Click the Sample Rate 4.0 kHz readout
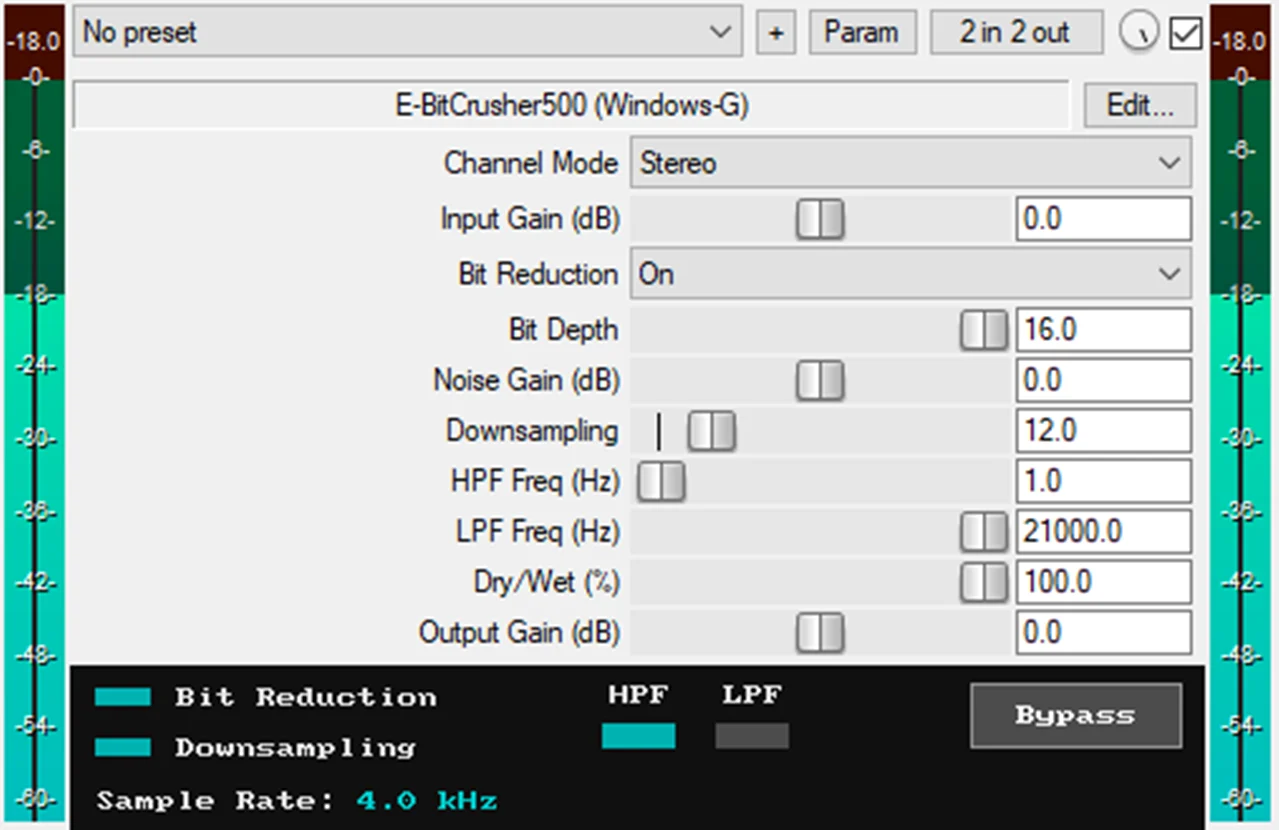This screenshot has height=830, width=1279. [297, 801]
